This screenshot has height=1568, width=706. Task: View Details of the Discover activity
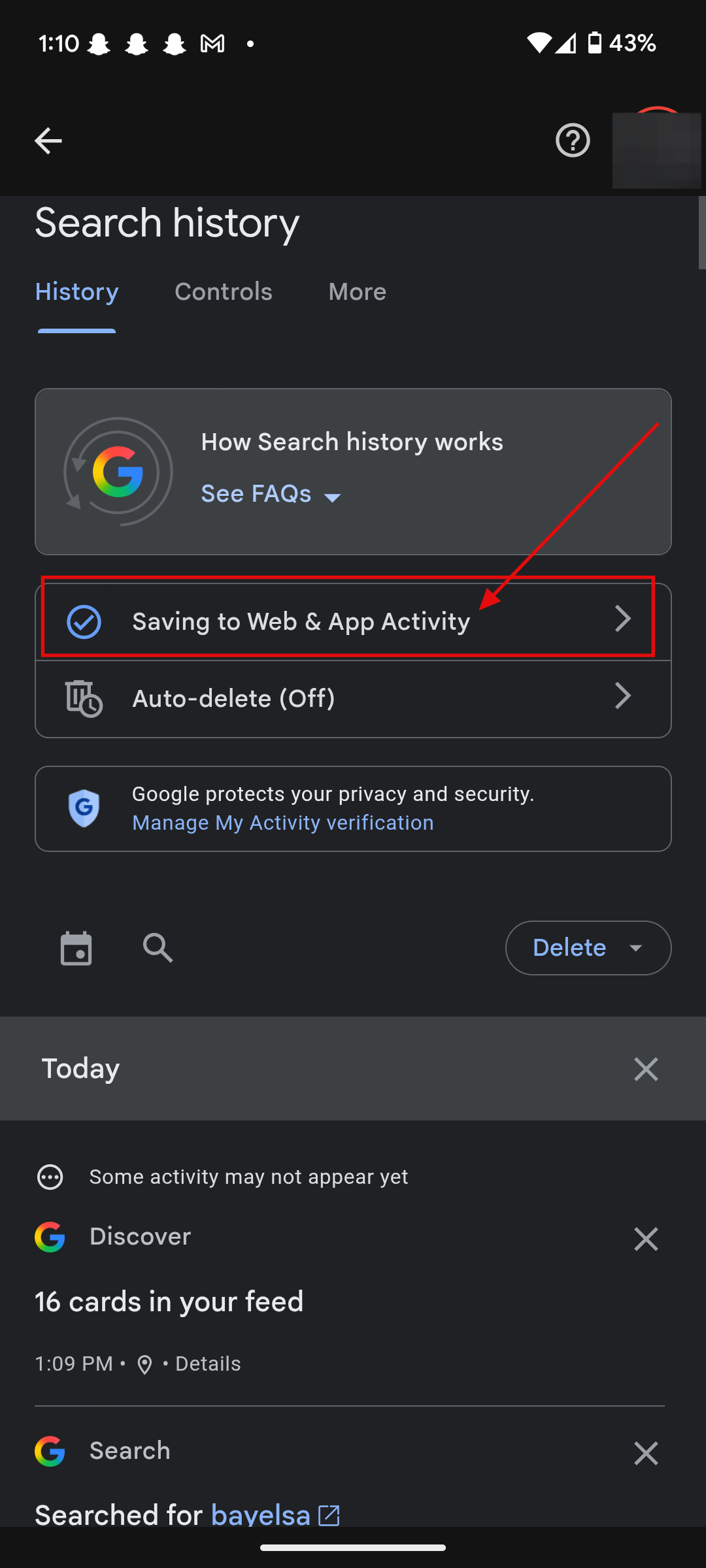pos(208,1364)
